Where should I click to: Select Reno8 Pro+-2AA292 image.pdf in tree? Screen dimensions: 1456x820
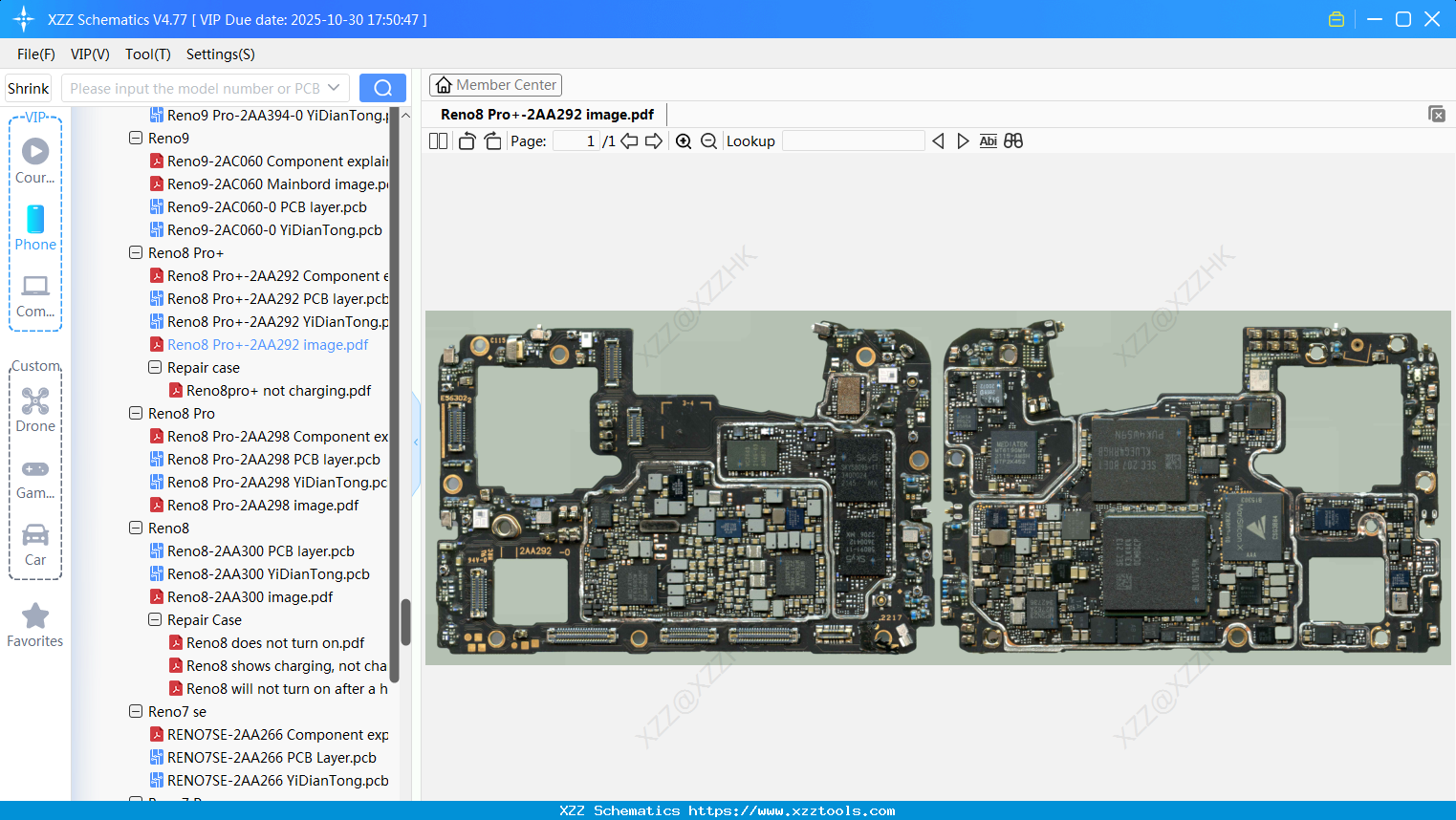tap(258, 345)
